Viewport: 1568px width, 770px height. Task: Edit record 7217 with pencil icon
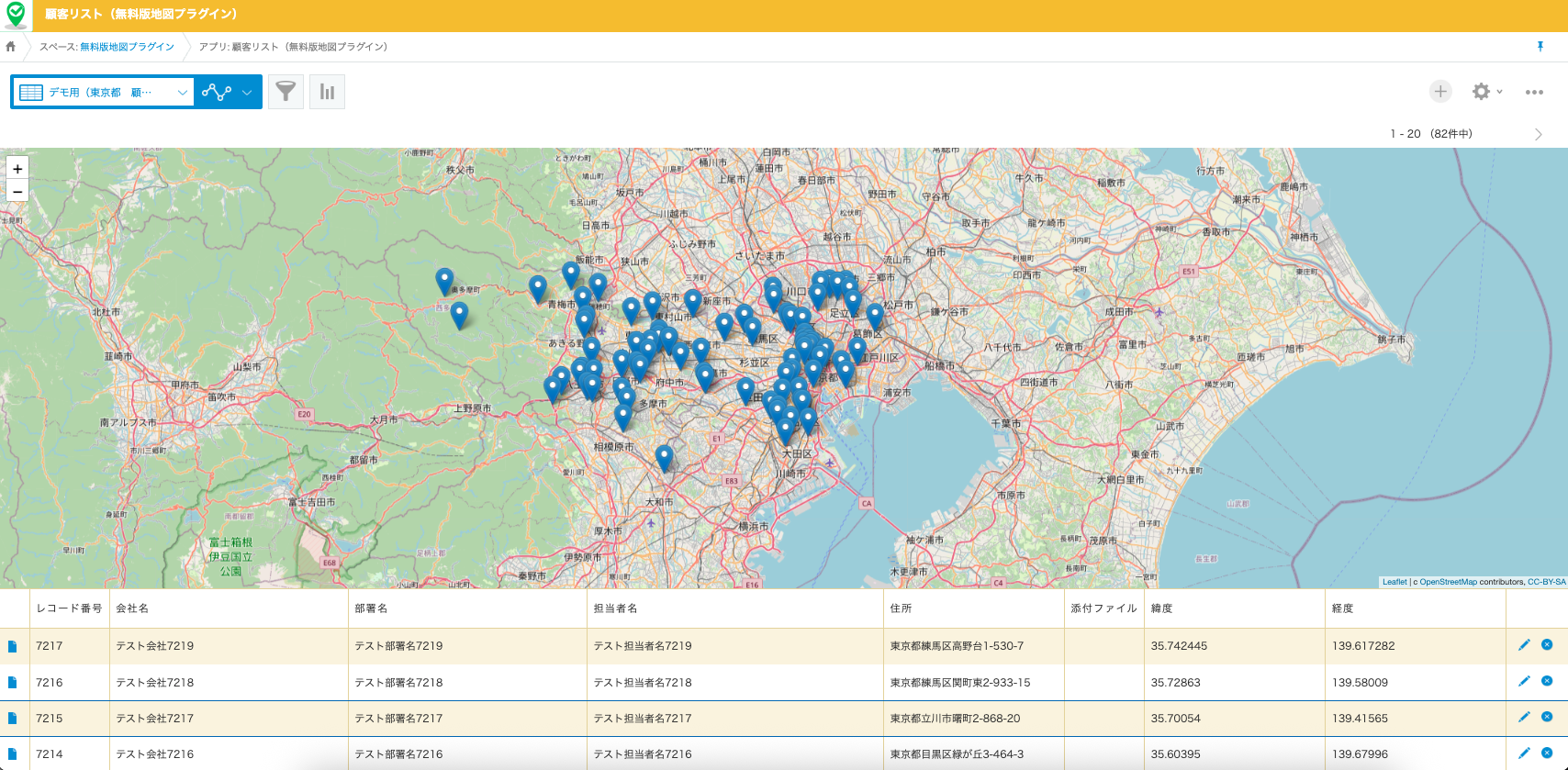tap(1524, 645)
